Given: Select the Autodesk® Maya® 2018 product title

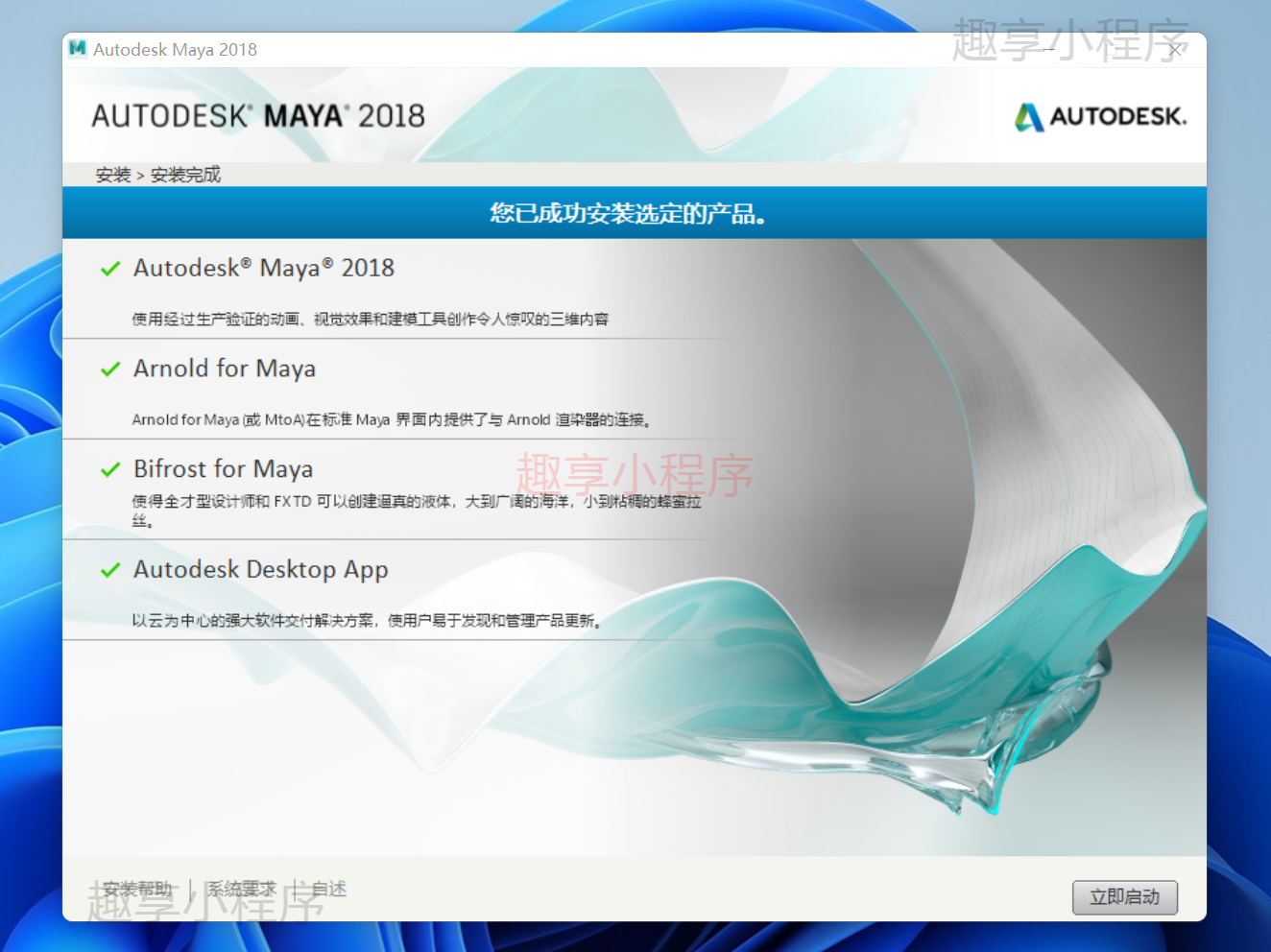Looking at the screenshot, I should pos(264,268).
